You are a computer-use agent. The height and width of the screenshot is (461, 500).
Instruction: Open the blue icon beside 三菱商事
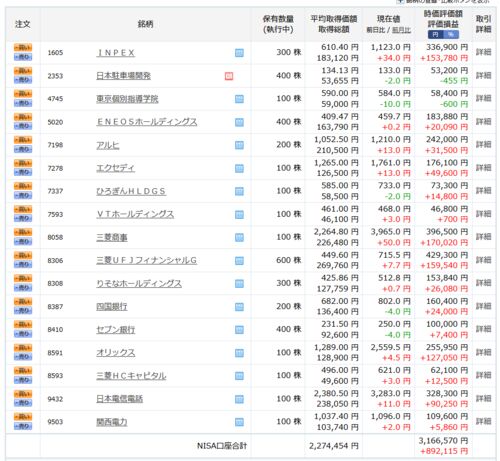click(239, 237)
